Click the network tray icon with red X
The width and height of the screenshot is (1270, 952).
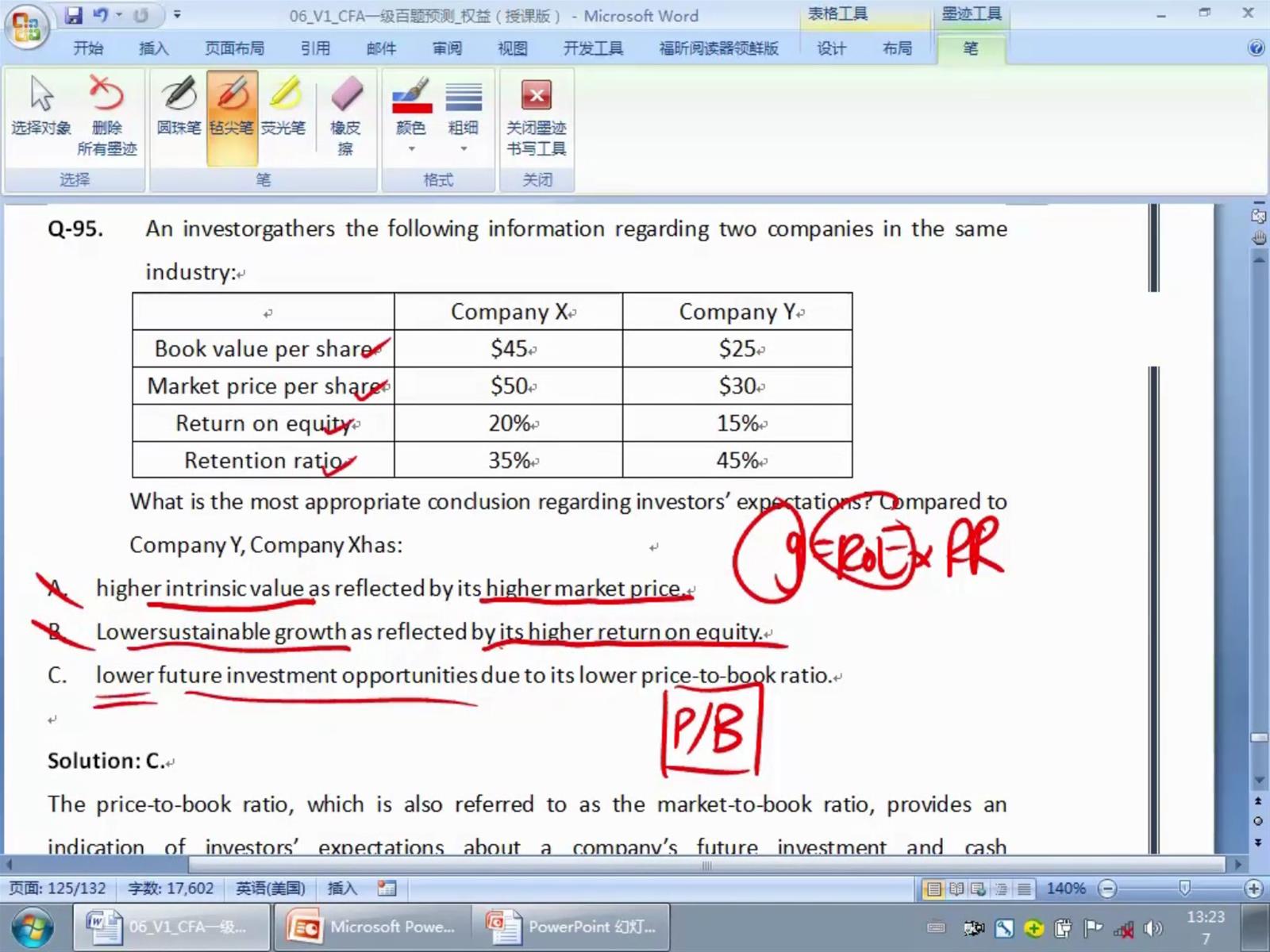pos(1124,927)
